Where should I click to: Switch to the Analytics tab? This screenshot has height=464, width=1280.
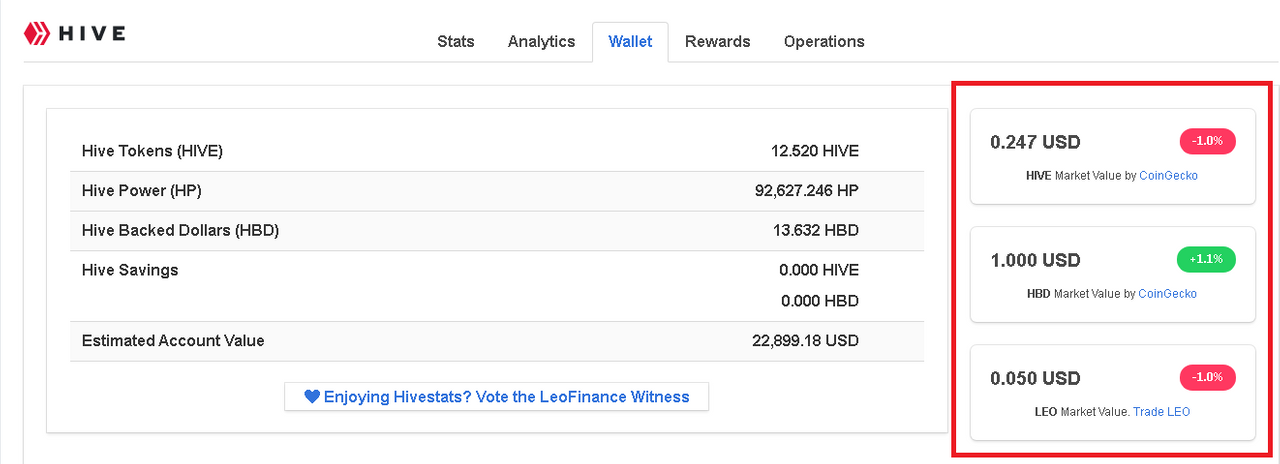541,41
